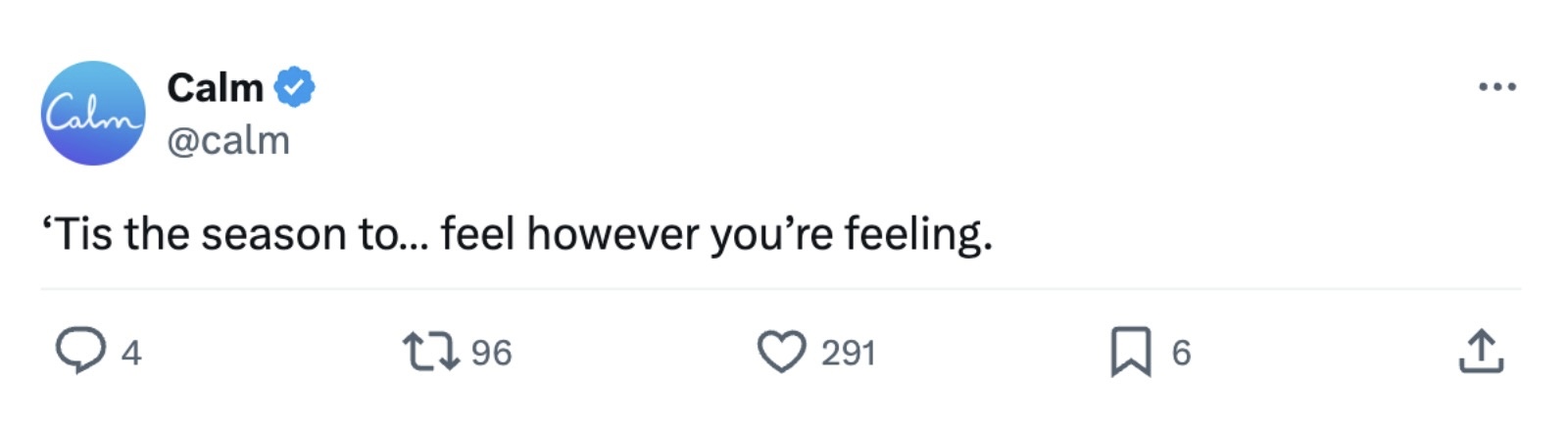
Task: Toggle the bookmark icon on the tweet
Action: point(1130,352)
